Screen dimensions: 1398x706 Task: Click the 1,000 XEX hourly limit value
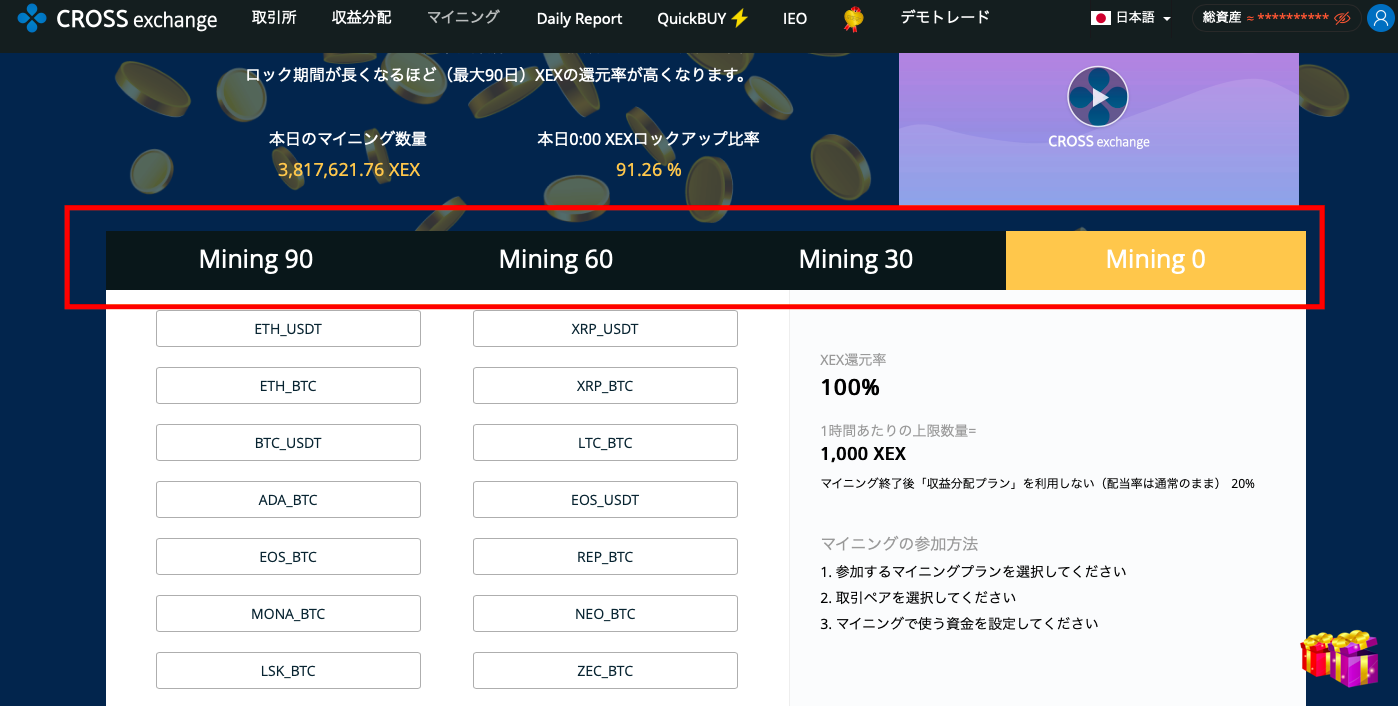click(x=863, y=454)
